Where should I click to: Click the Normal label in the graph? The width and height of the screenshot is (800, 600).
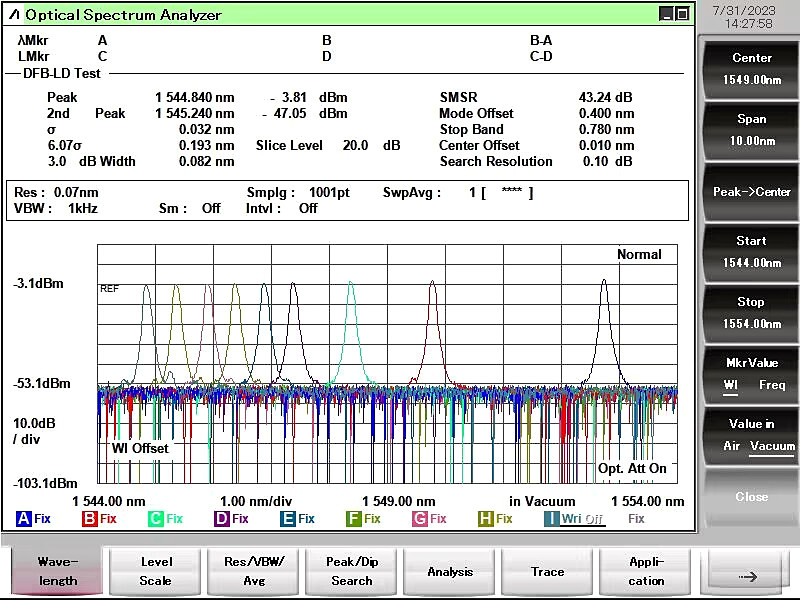639,254
